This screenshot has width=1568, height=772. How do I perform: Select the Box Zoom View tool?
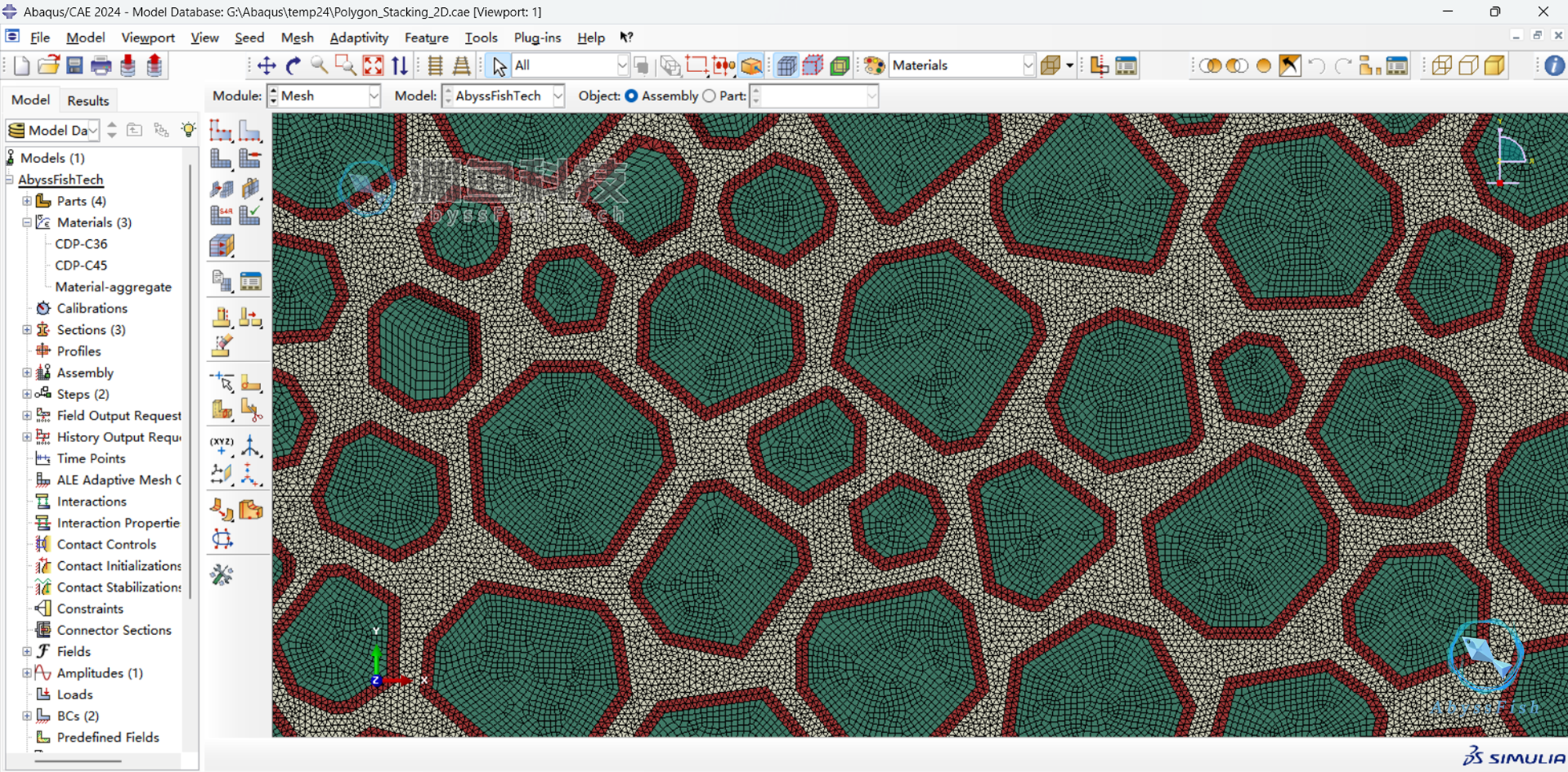coord(345,66)
